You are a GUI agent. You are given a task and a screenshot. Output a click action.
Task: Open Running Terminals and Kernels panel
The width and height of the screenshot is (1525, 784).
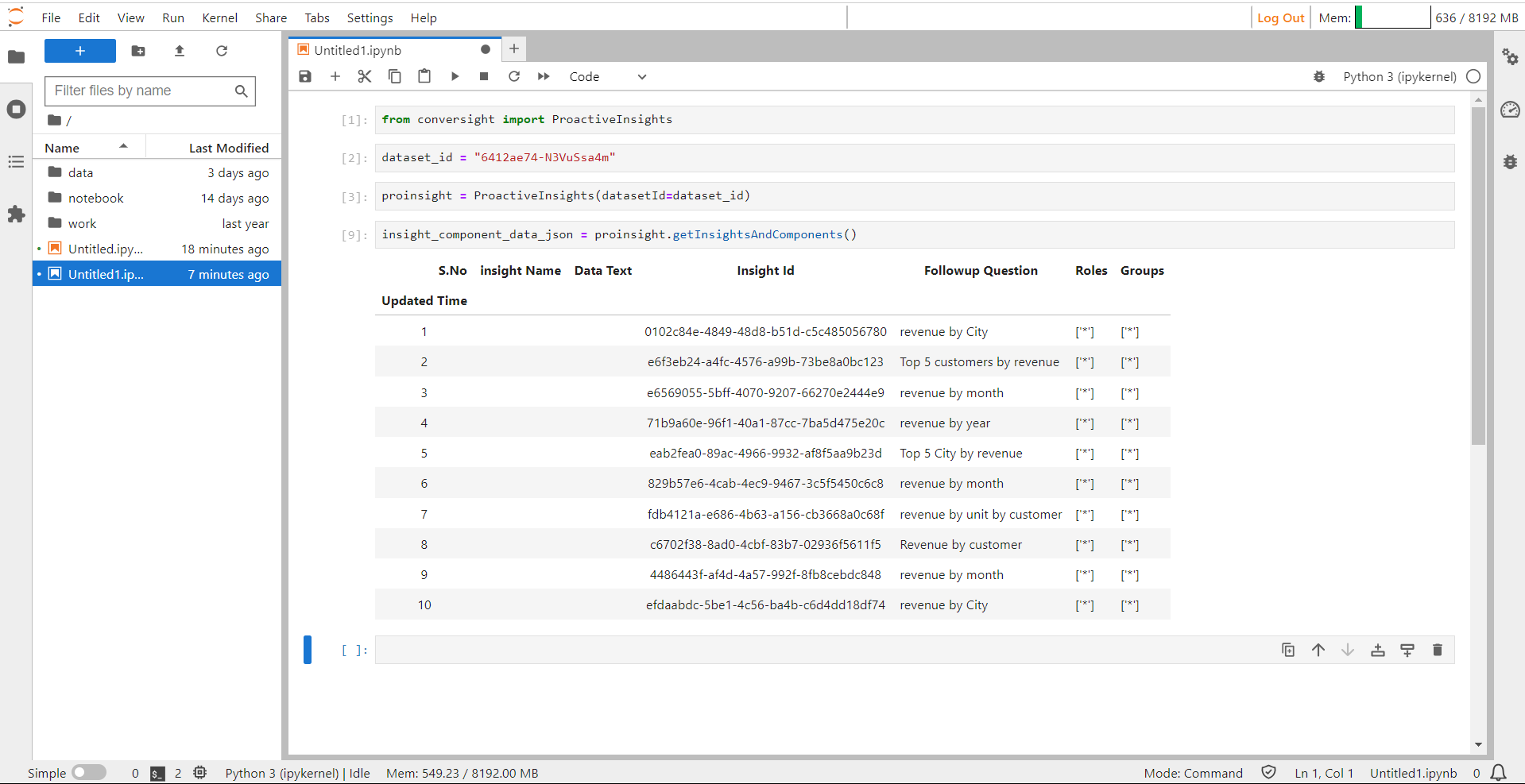click(16, 109)
